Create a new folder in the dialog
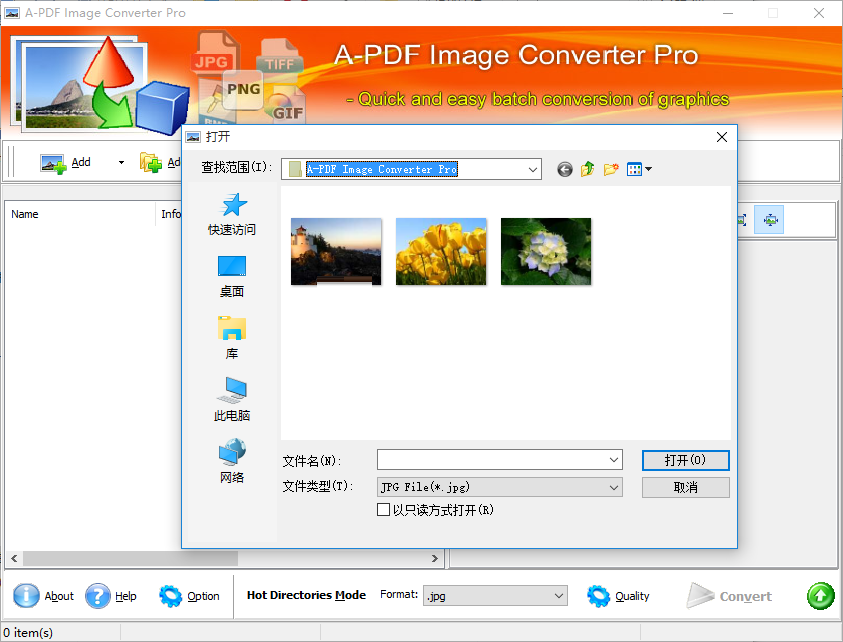The width and height of the screenshot is (843, 642). coord(611,169)
